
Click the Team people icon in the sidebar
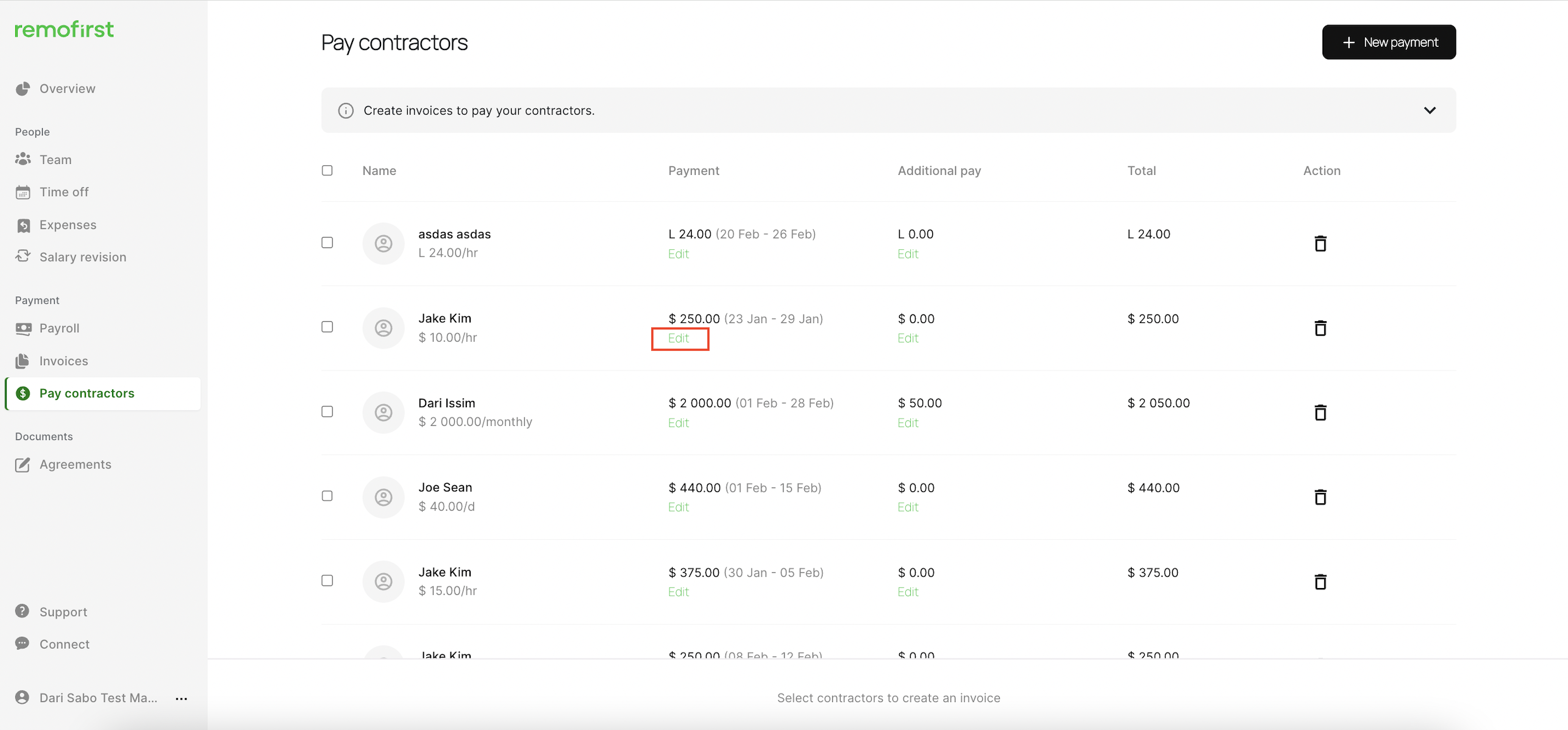click(x=23, y=160)
